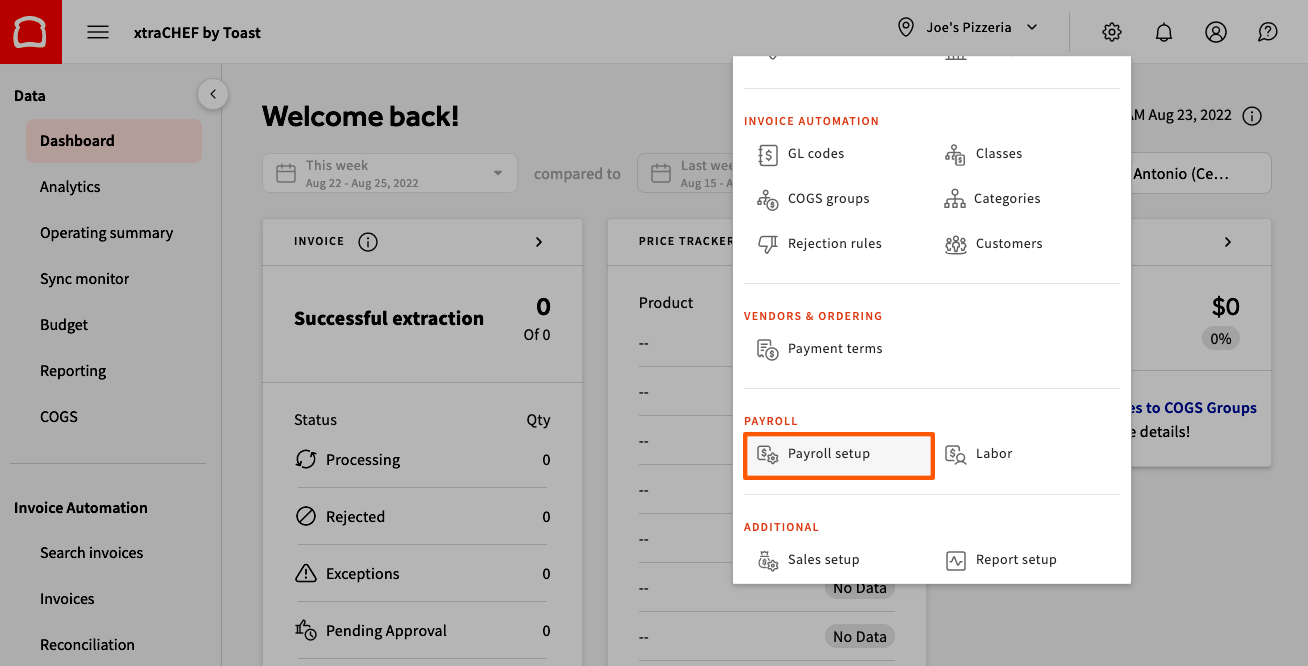Select the Categories icon

click(956, 199)
